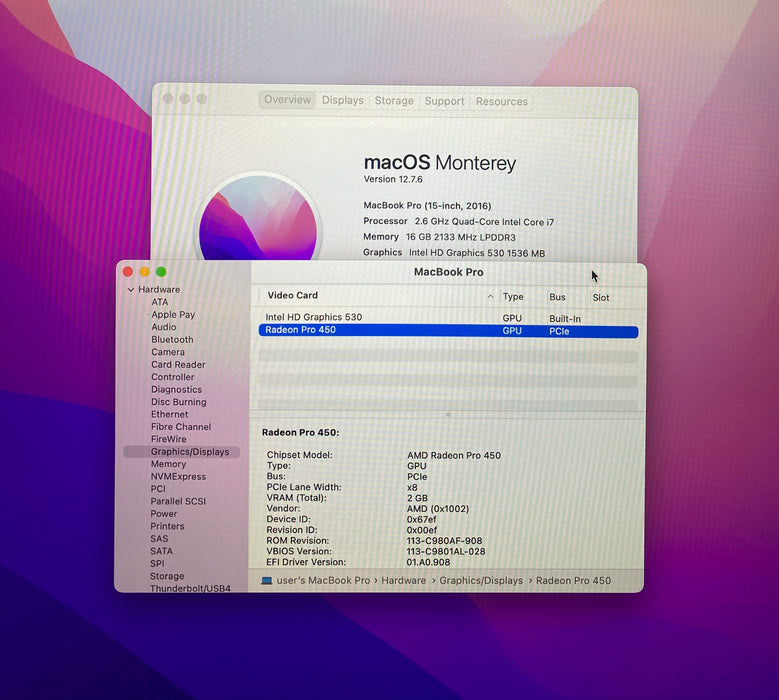Sort by the Video Card column header
The height and width of the screenshot is (700, 779).
pos(293,296)
